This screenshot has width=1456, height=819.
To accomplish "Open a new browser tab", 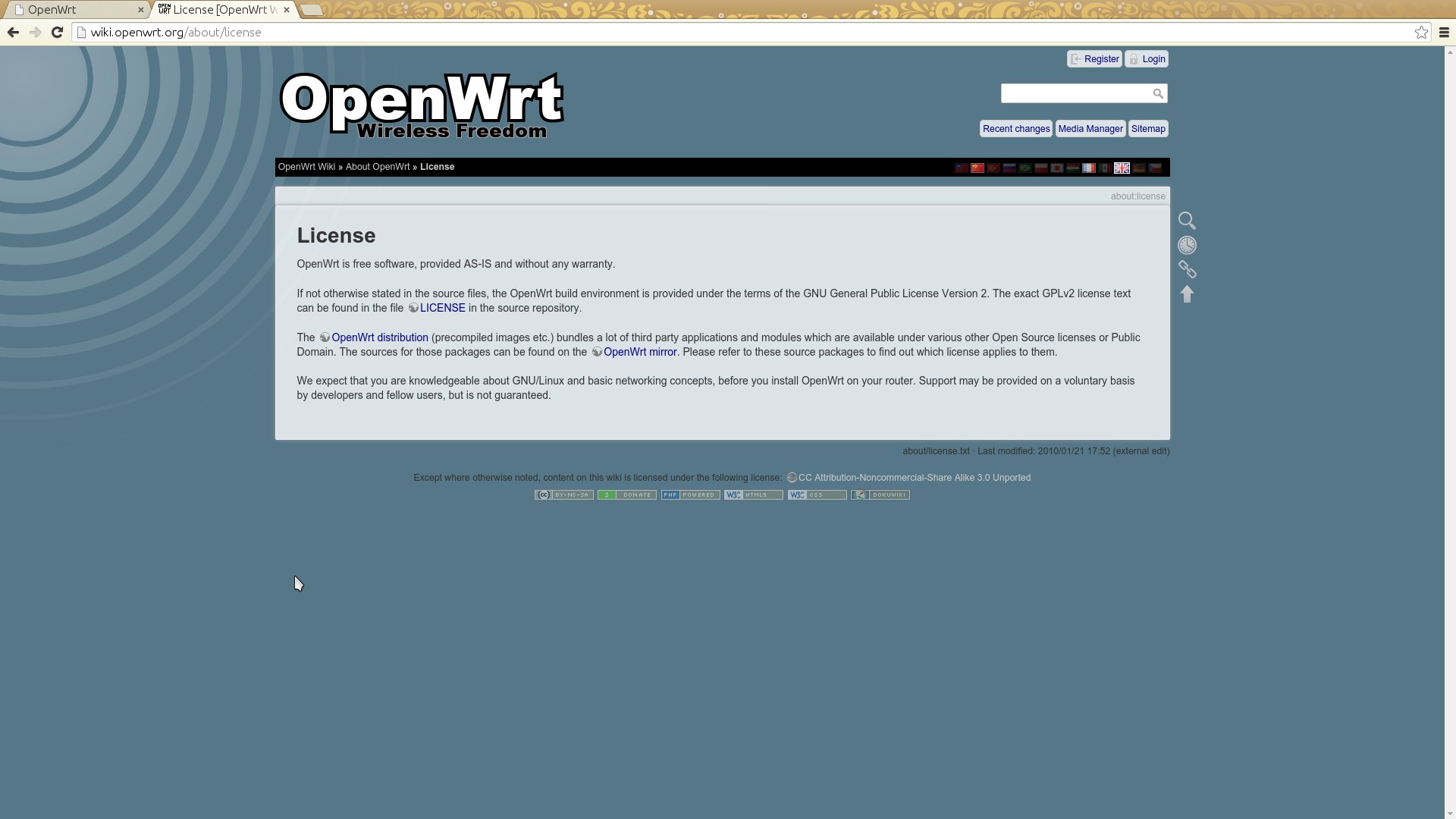I will [312, 10].
